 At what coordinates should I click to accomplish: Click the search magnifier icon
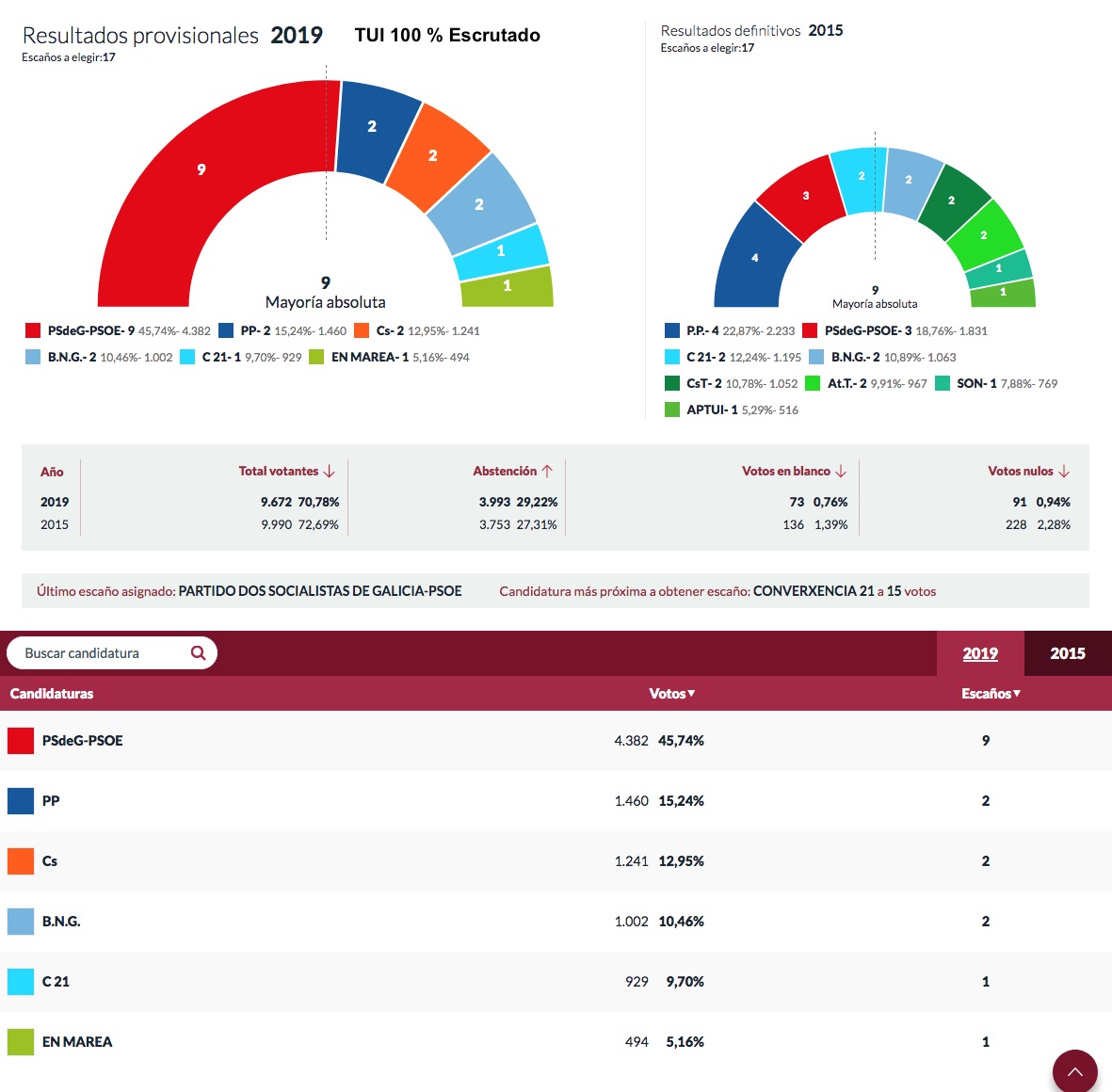coord(198,652)
